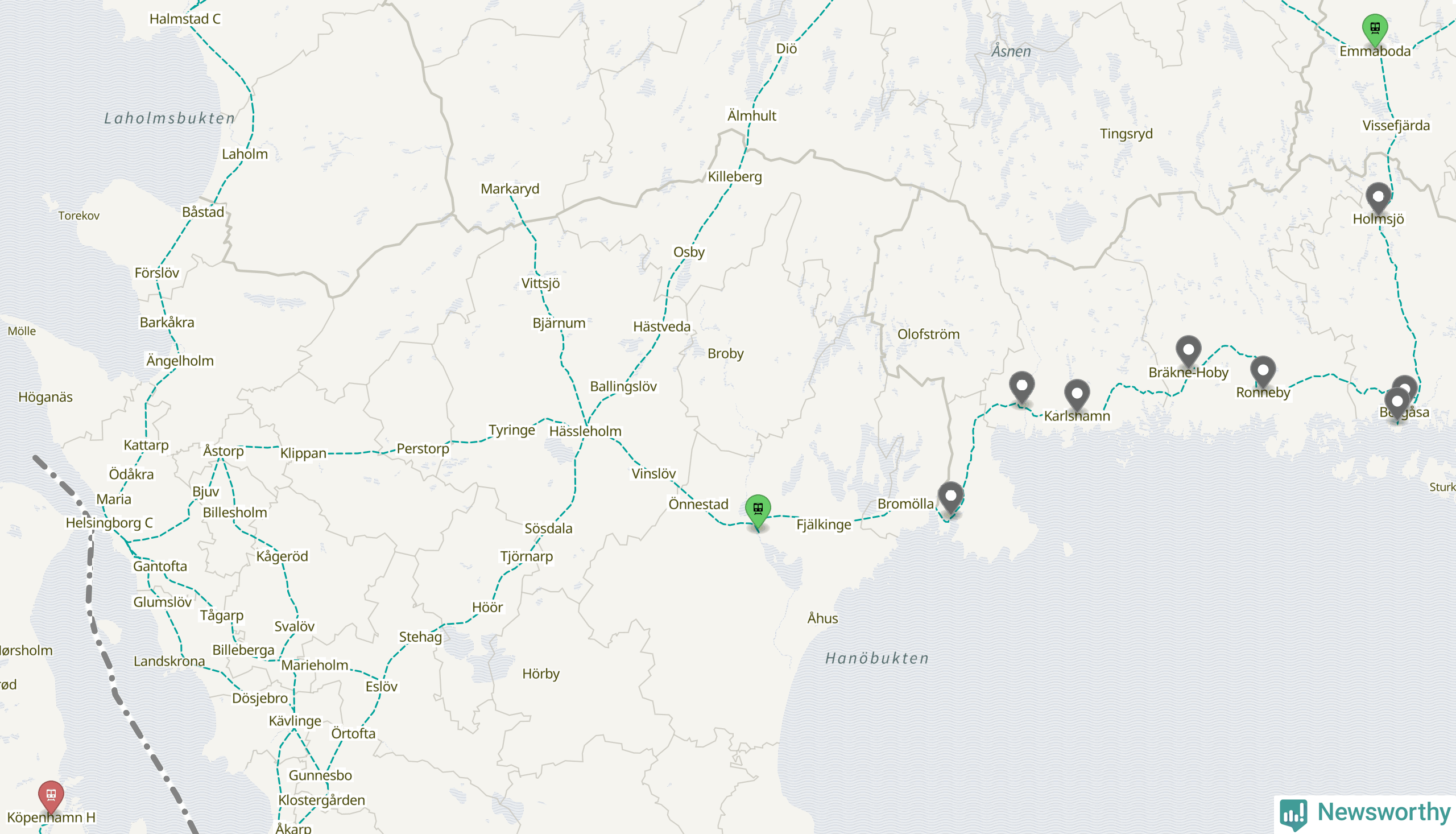Click the gray pin above Karlshamn label
Image resolution: width=1456 pixels, height=834 pixels.
[x=1077, y=394]
